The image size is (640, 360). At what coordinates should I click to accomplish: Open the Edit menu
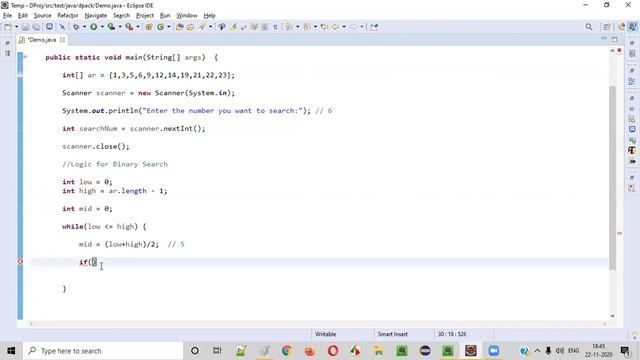click(x=23, y=16)
